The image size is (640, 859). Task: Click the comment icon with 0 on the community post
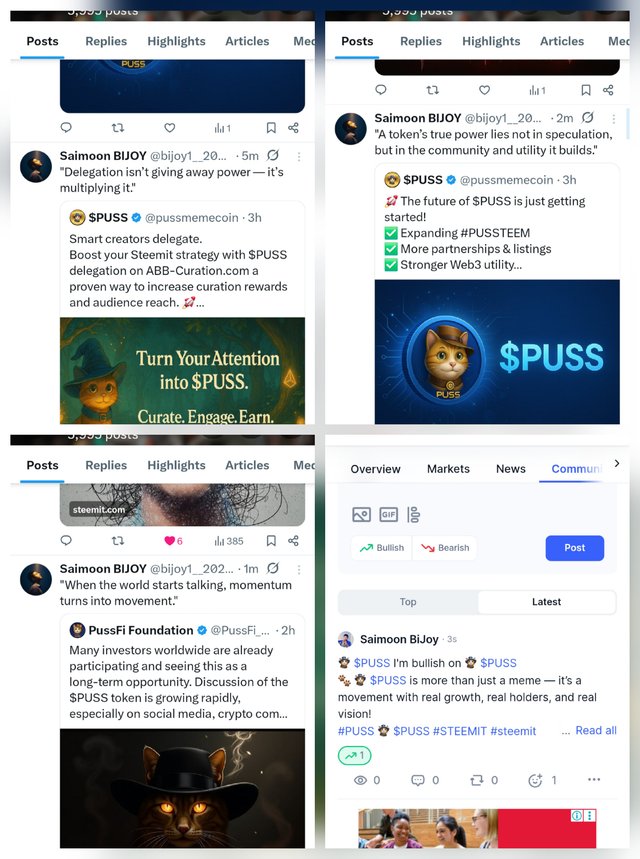[418, 780]
